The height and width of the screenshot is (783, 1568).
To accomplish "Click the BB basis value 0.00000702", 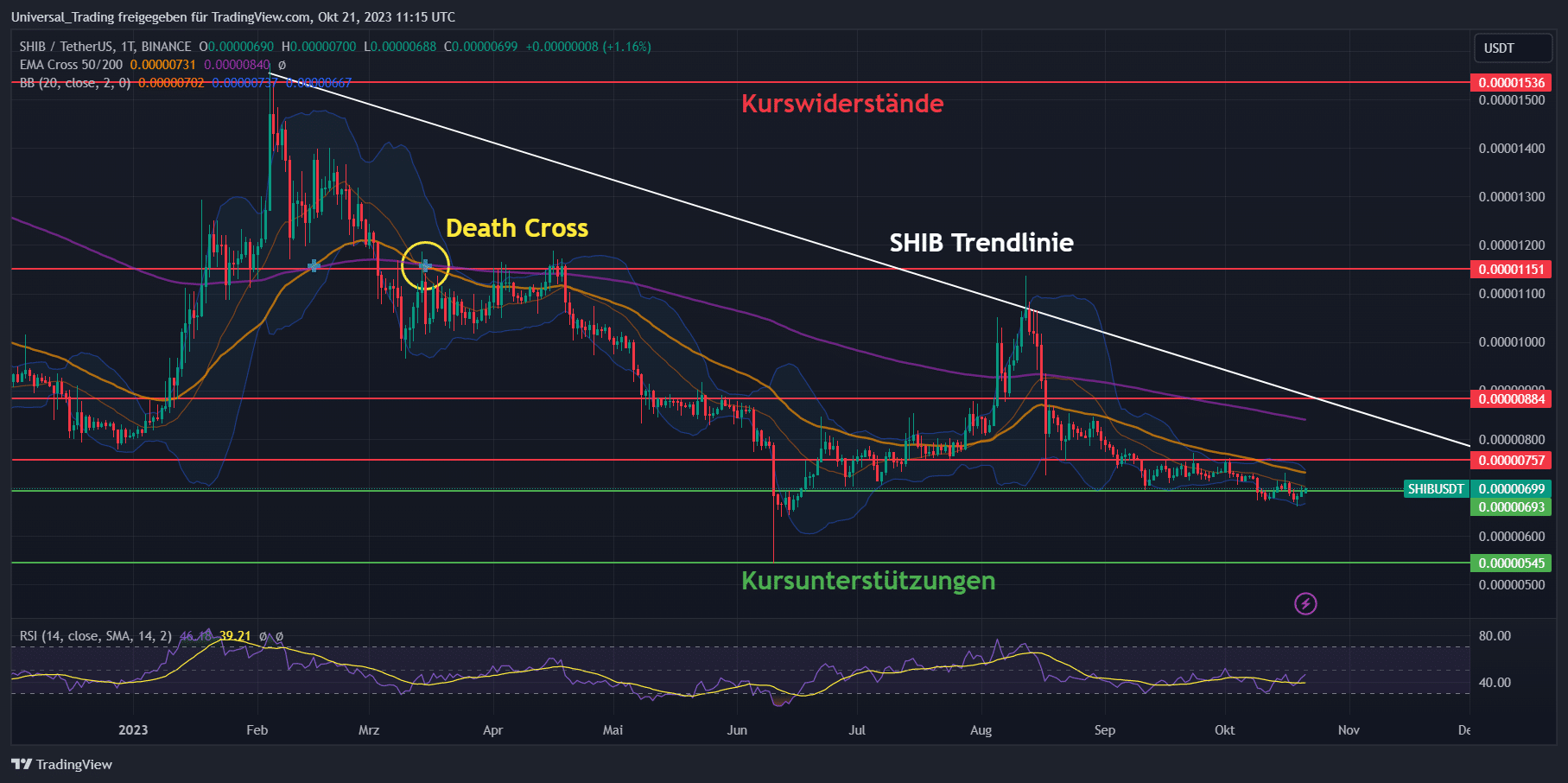I will [x=171, y=83].
